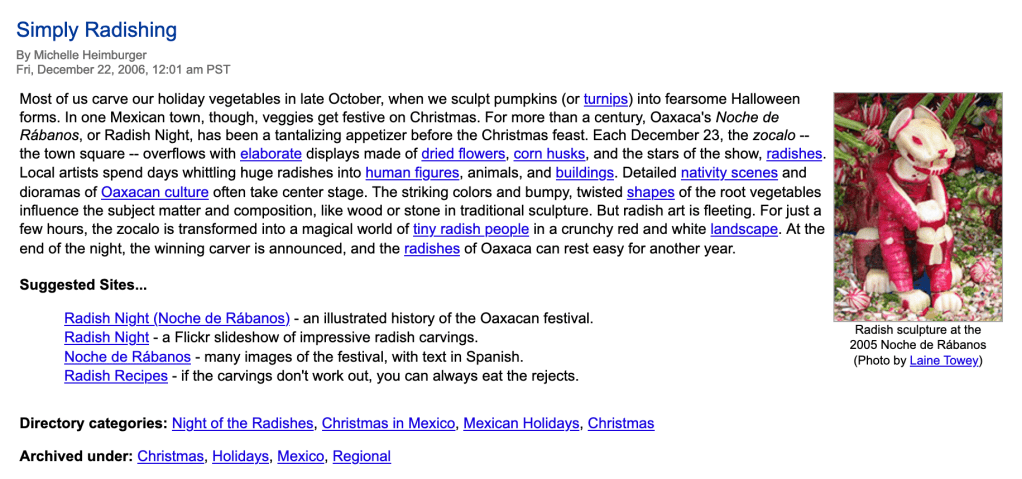Select Mexican Holidays directory category

[x=521, y=423]
